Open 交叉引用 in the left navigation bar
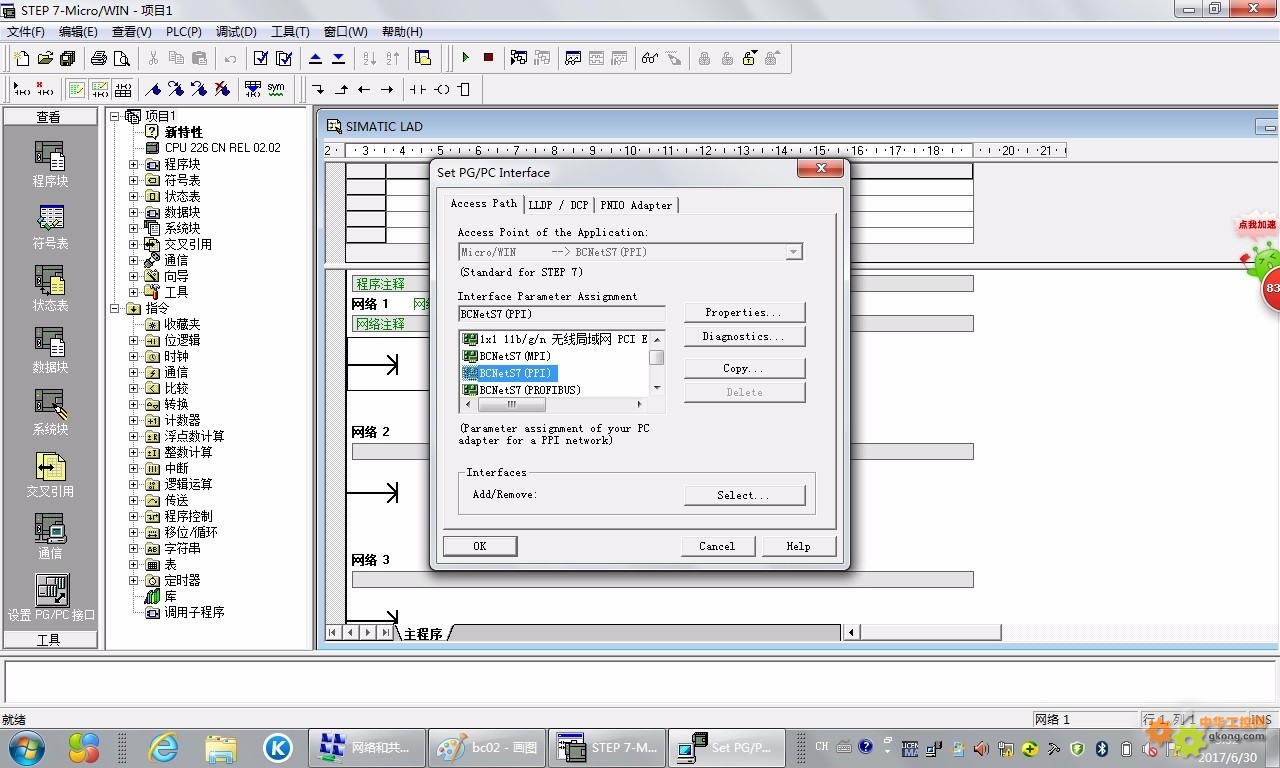The image size is (1280, 768). (x=50, y=474)
